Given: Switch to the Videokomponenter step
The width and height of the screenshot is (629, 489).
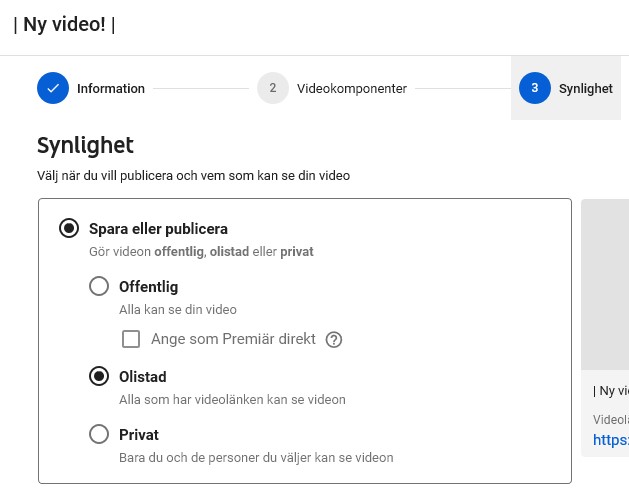Looking at the screenshot, I should (352, 89).
